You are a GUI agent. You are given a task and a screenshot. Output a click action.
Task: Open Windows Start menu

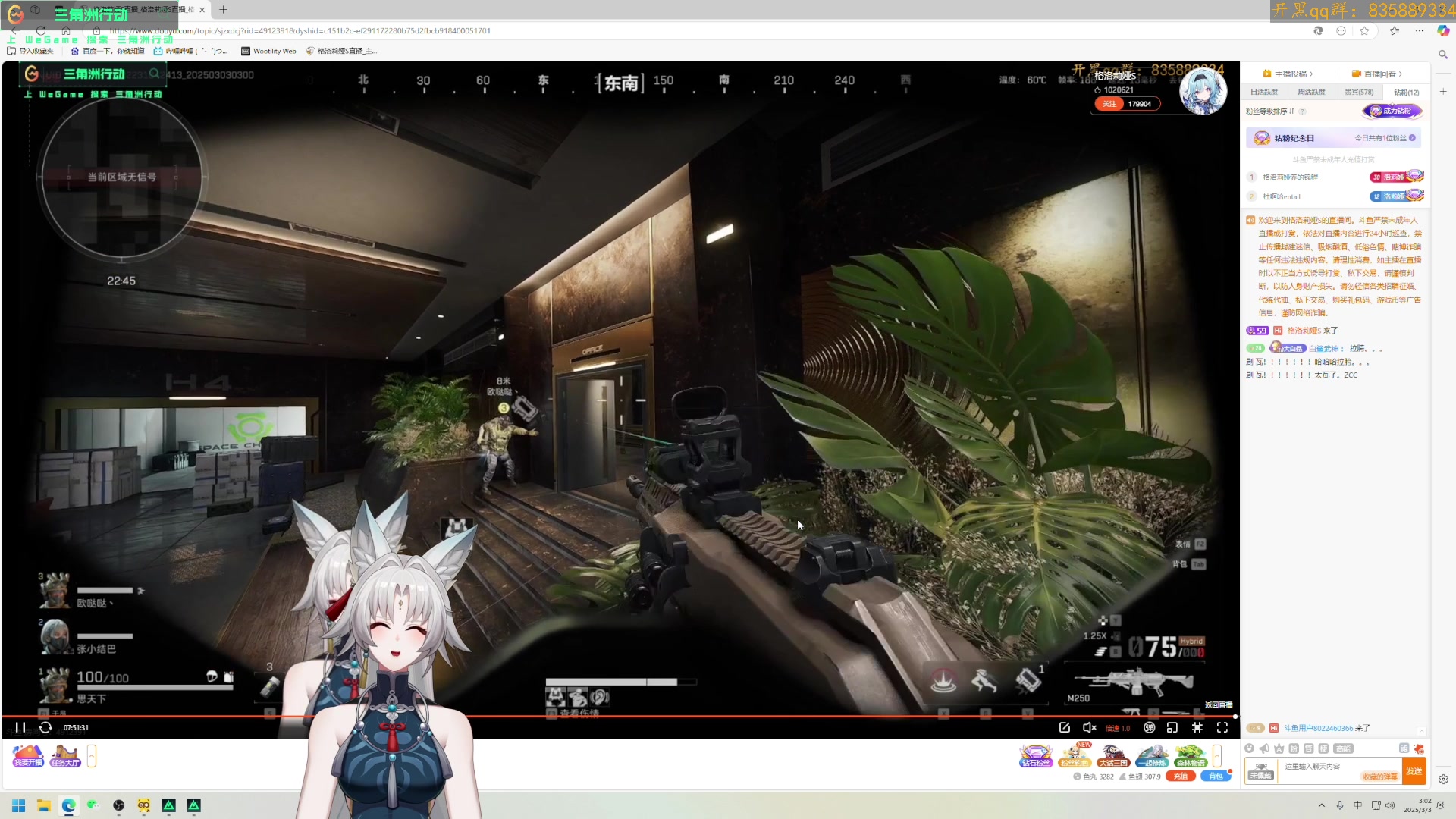click(x=19, y=805)
